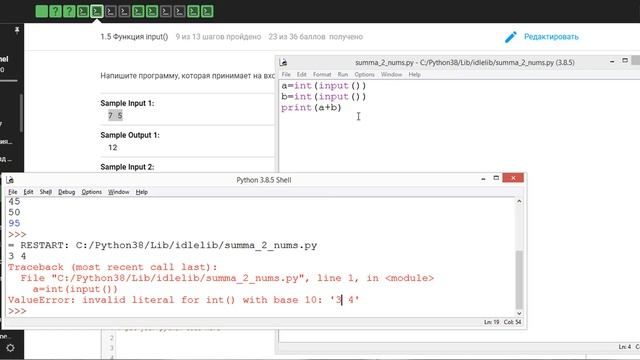Click the 1.5 Функция input() lesson title
Screen dimensions: 640x360
tap(134, 37)
